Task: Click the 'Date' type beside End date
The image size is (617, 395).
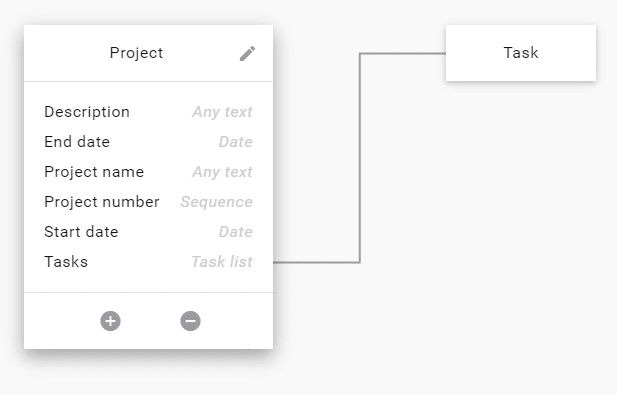Action: point(236,142)
